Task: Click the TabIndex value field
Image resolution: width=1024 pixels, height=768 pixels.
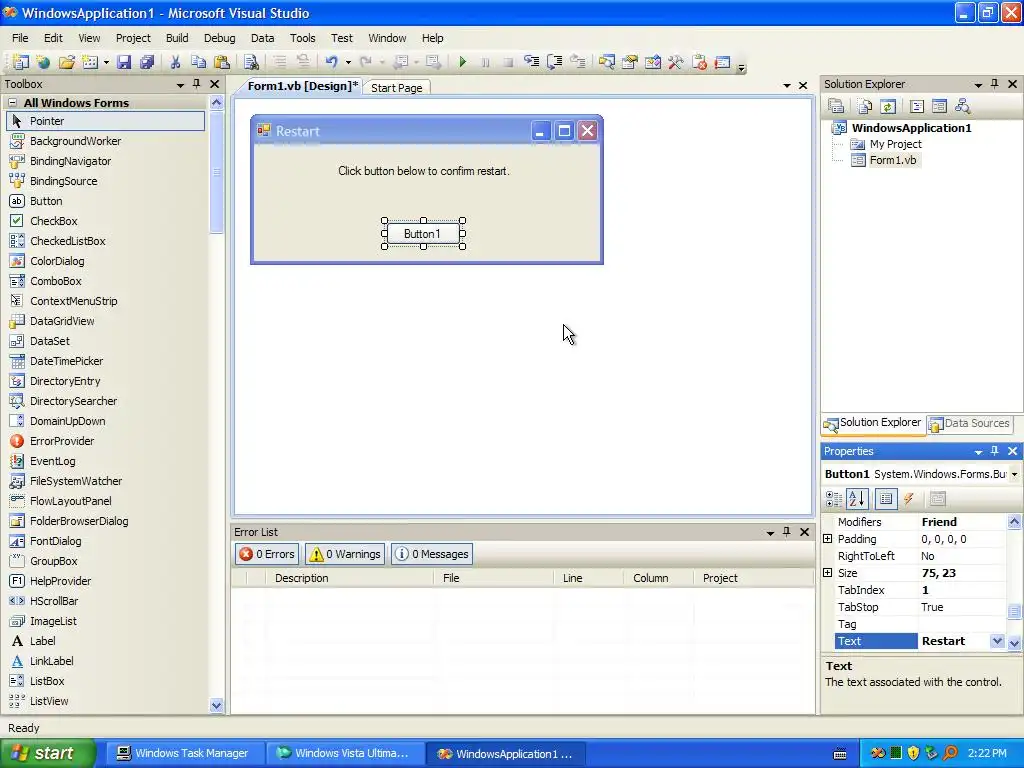Action: point(962,590)
